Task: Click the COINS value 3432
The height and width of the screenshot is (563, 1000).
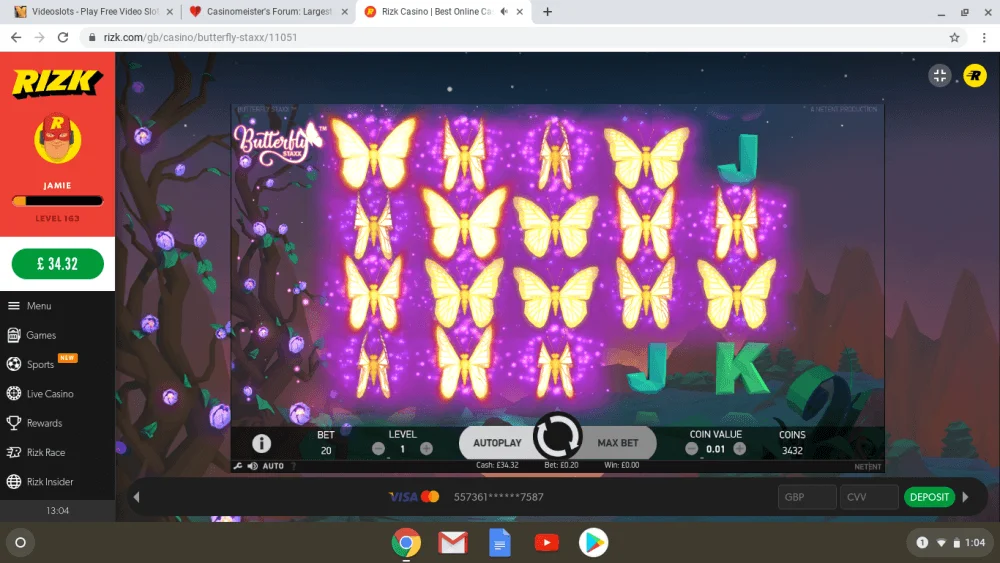Action: [792, 450]
